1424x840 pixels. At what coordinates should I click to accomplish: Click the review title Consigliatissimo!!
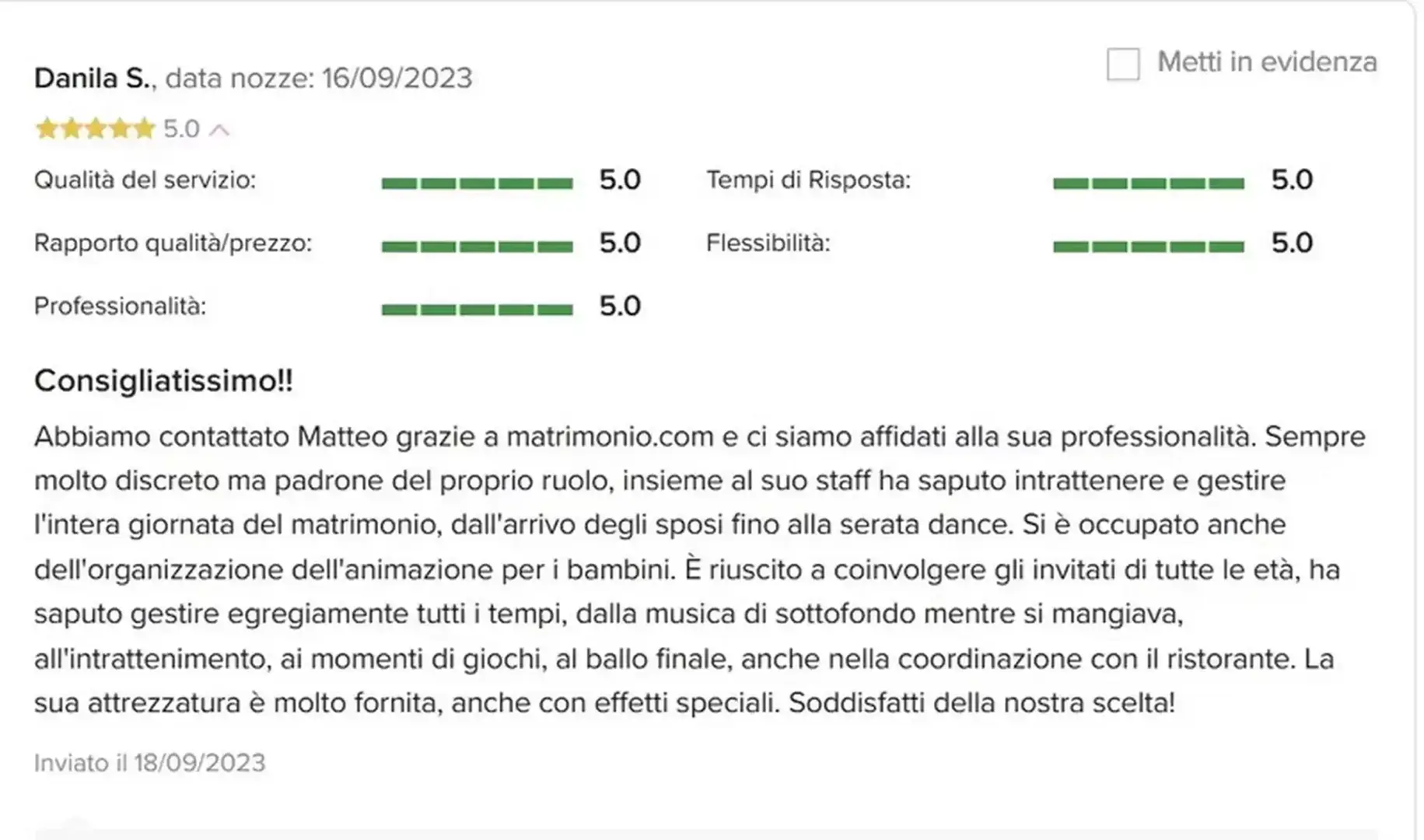coord(163,381)
